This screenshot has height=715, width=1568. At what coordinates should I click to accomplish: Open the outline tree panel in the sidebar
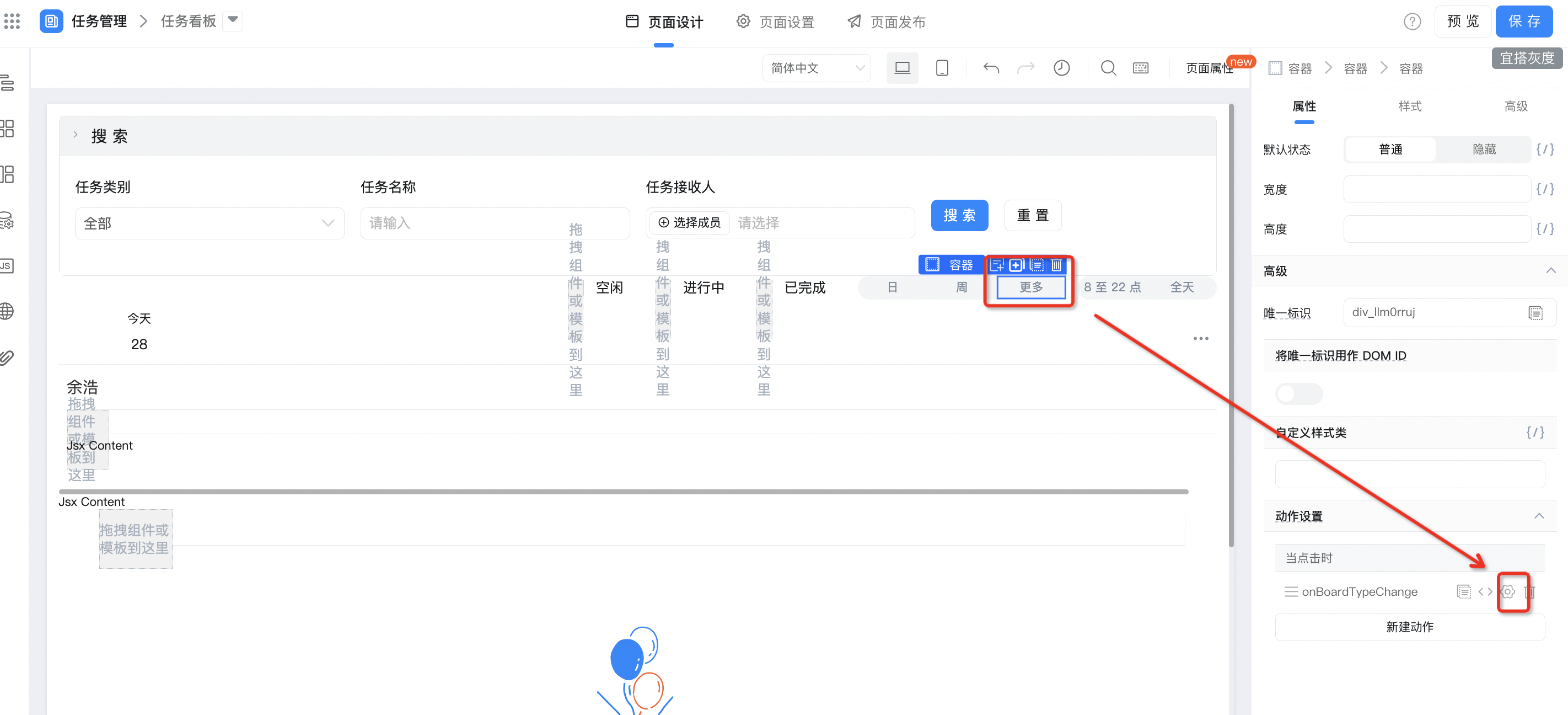tap(7, 82)
